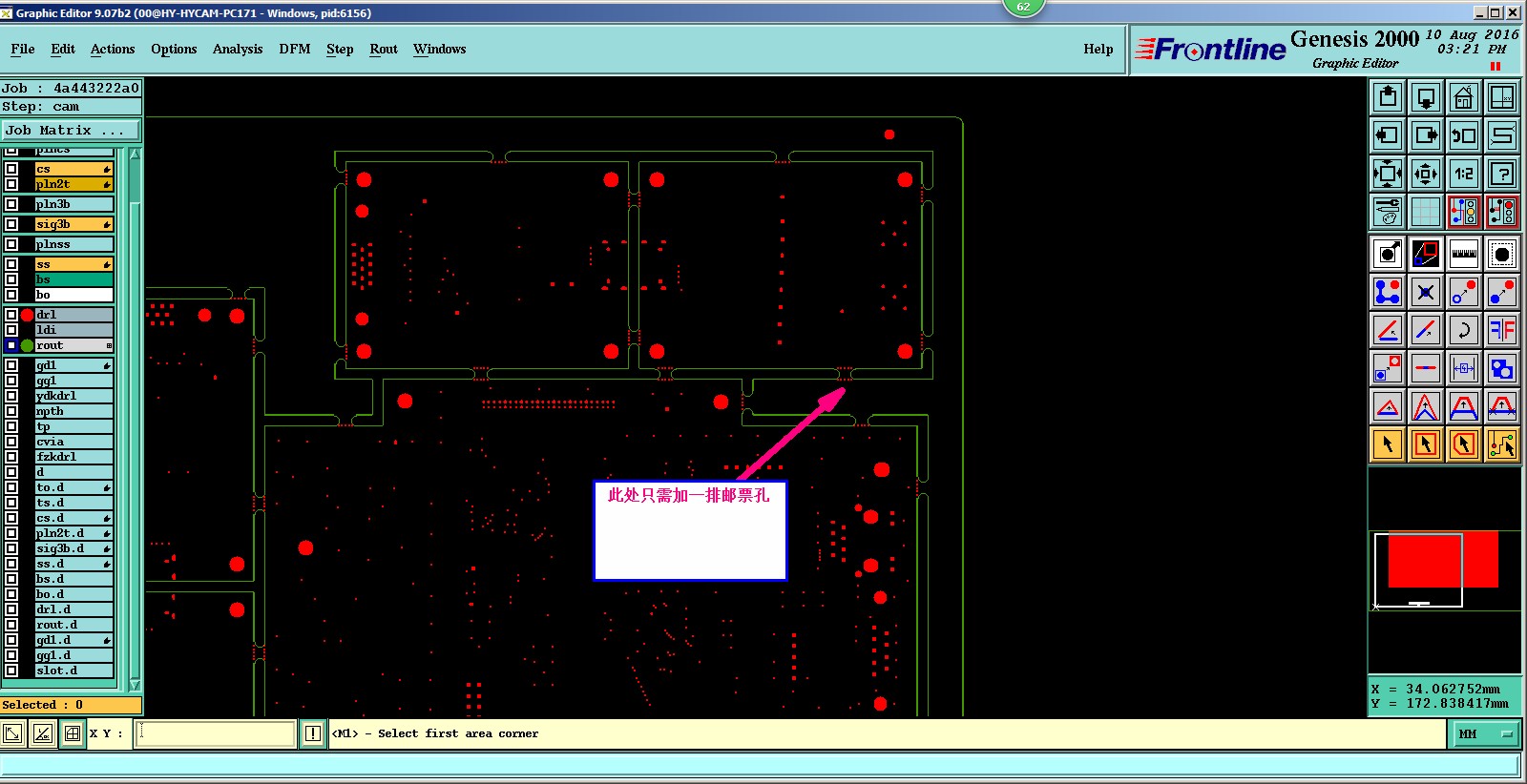Toggle checkbox for the gd1 layer
1527x784 pixels.
[x=11, y=365]
